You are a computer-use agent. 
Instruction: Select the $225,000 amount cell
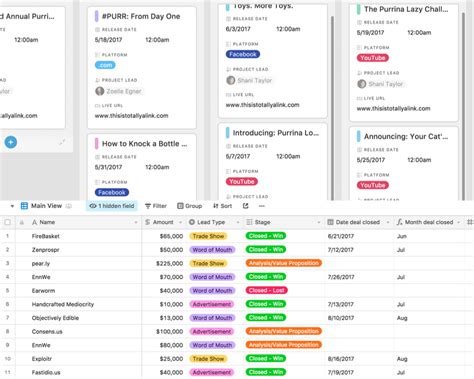[x=164, y=263]
